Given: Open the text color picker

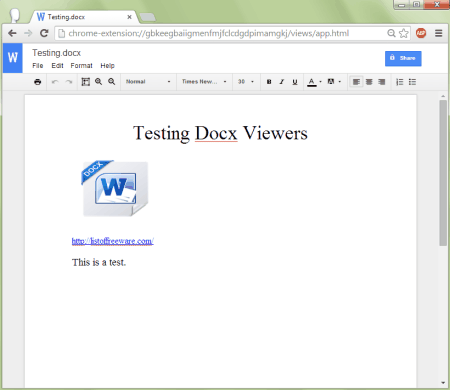Looking at the screenshot, I should 314,82.
